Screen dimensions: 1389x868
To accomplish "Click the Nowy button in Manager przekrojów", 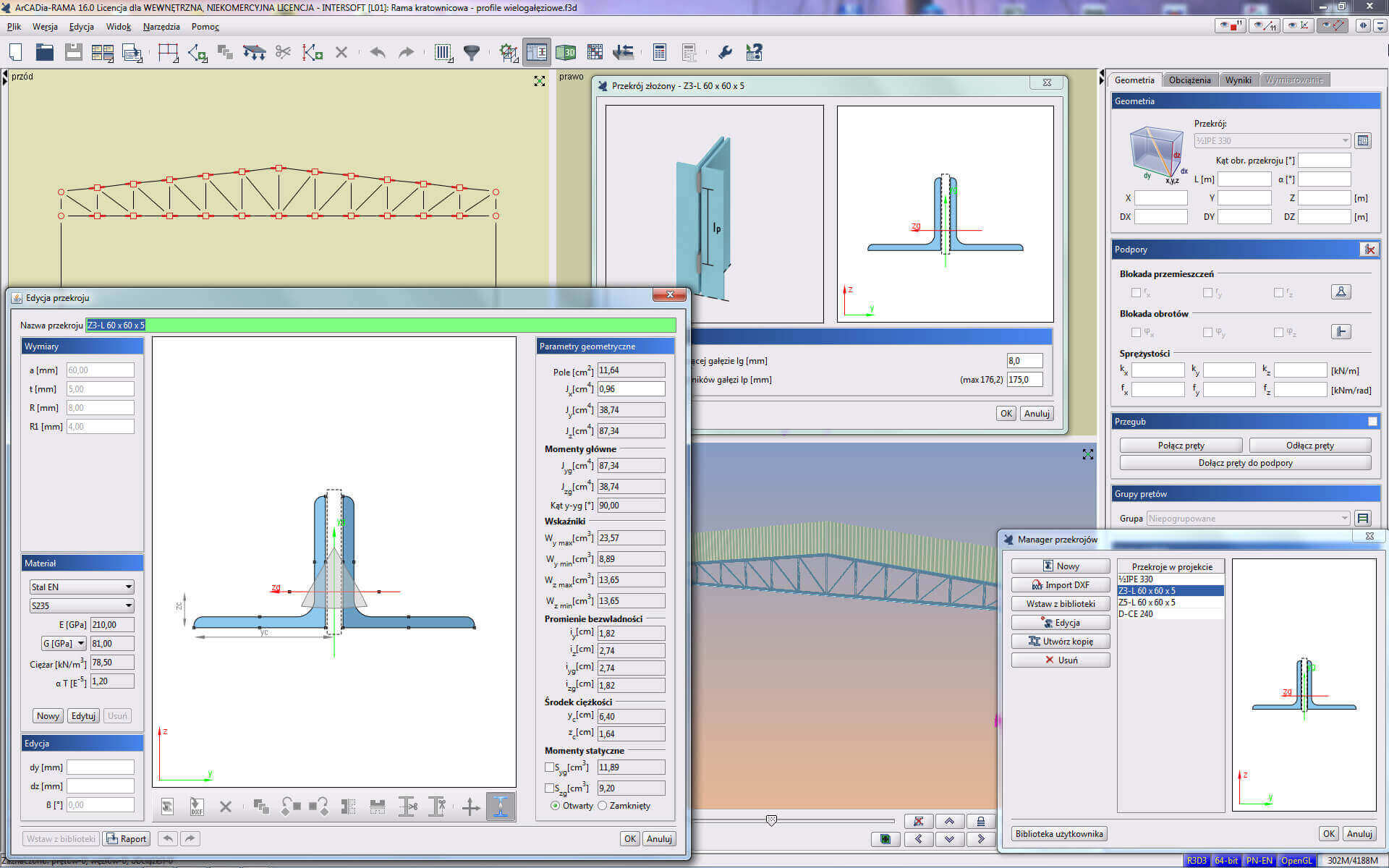I will (x=1062, y=566).
